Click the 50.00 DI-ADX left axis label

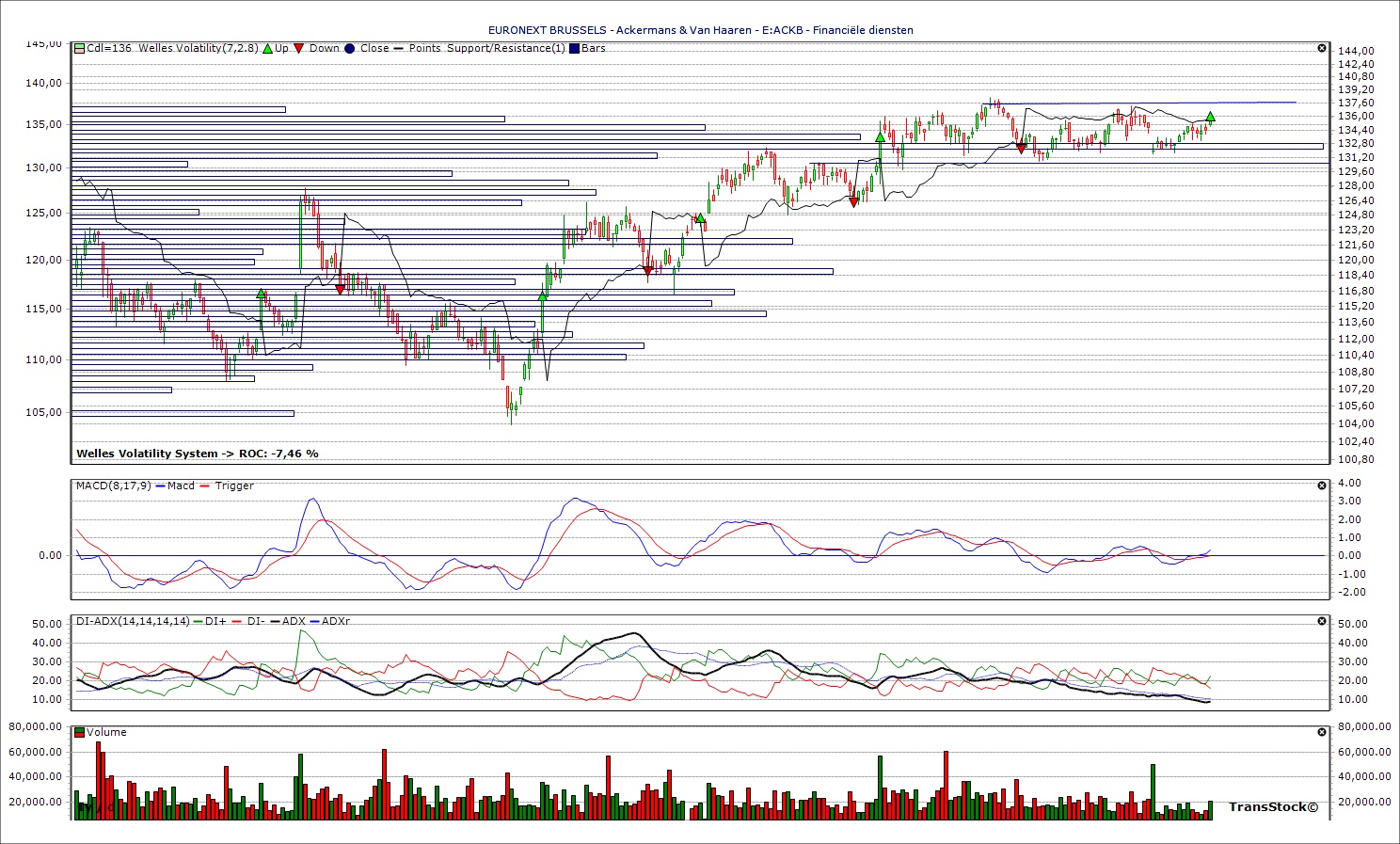point(47,624)
